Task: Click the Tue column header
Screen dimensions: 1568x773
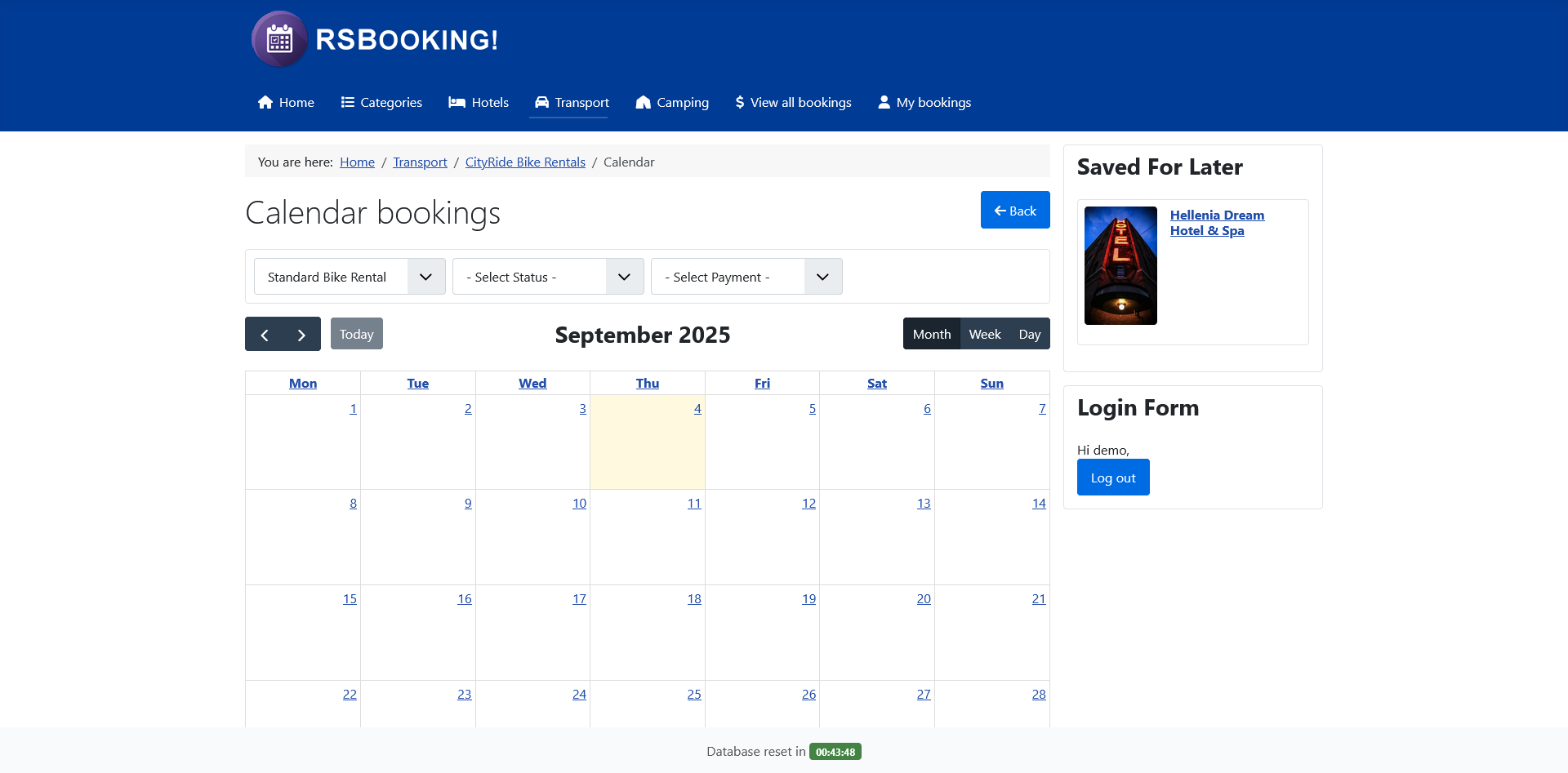Action: (x=418, y=383)
